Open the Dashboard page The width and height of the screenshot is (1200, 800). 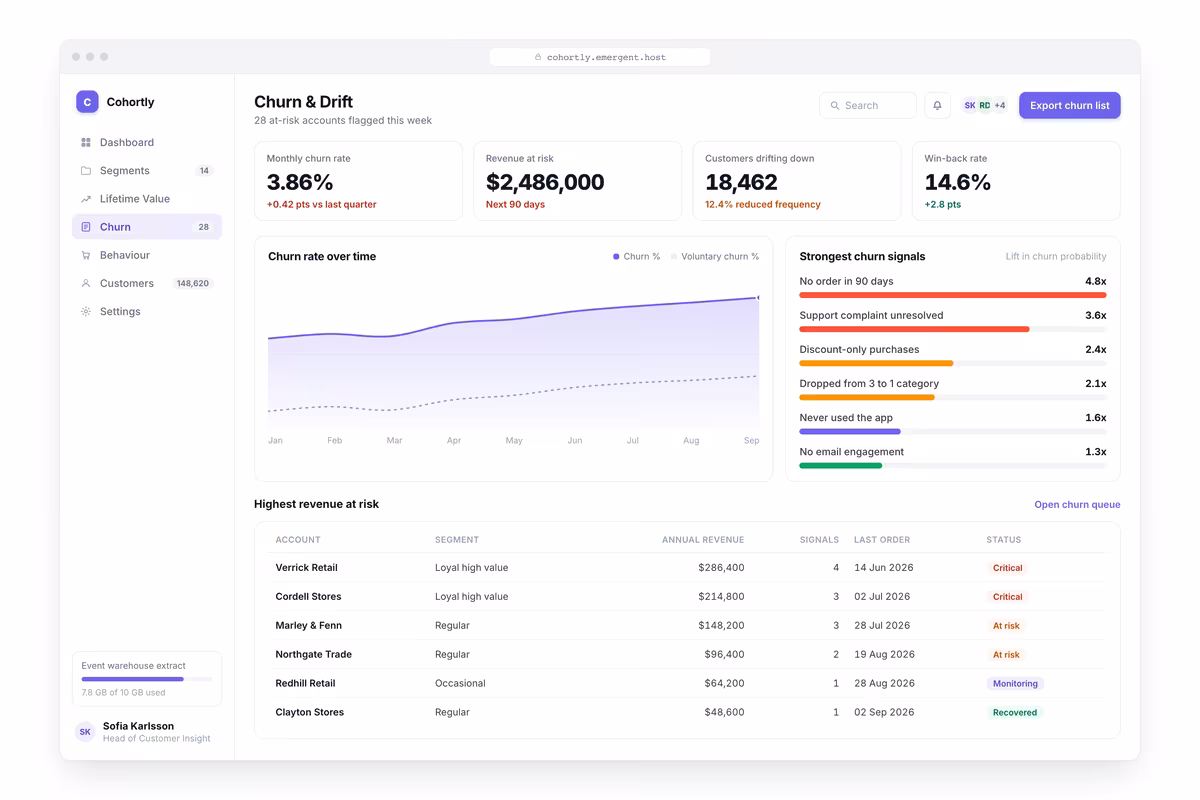click(x=147, y=143)
